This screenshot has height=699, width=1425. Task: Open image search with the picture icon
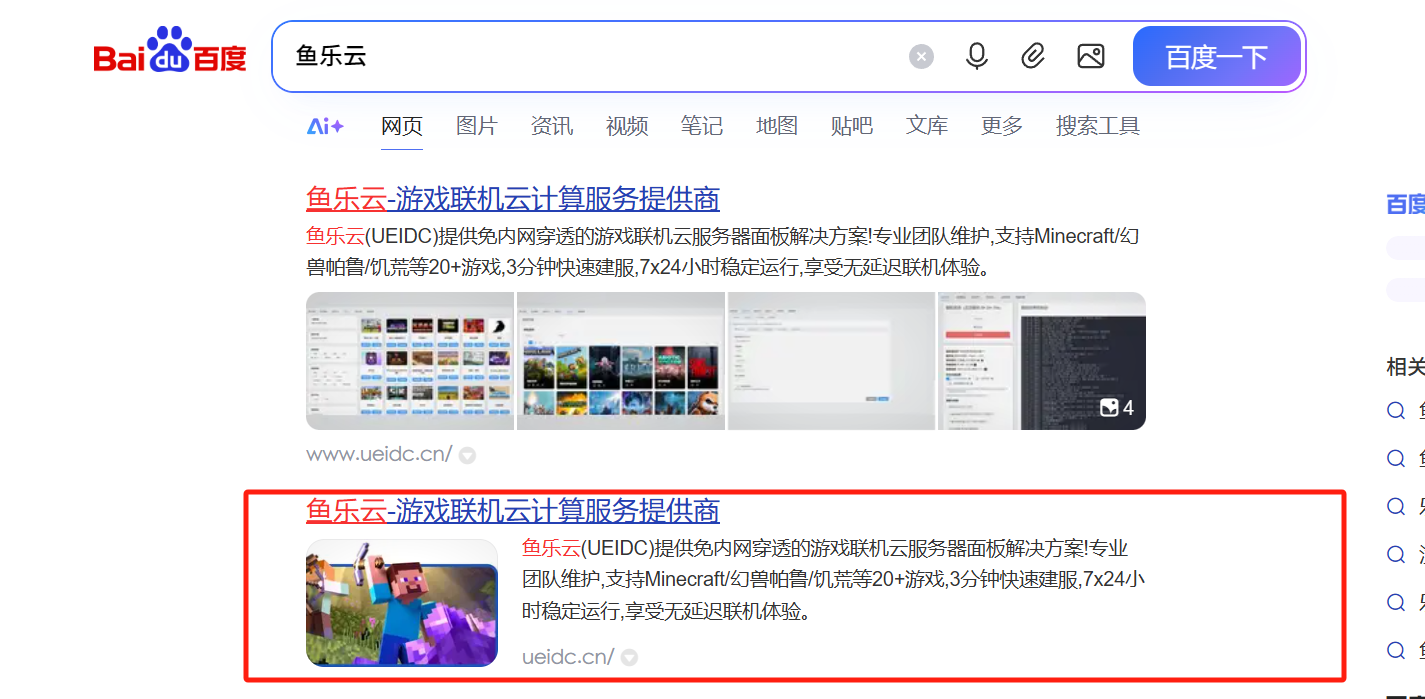(x=1091, y=56)
